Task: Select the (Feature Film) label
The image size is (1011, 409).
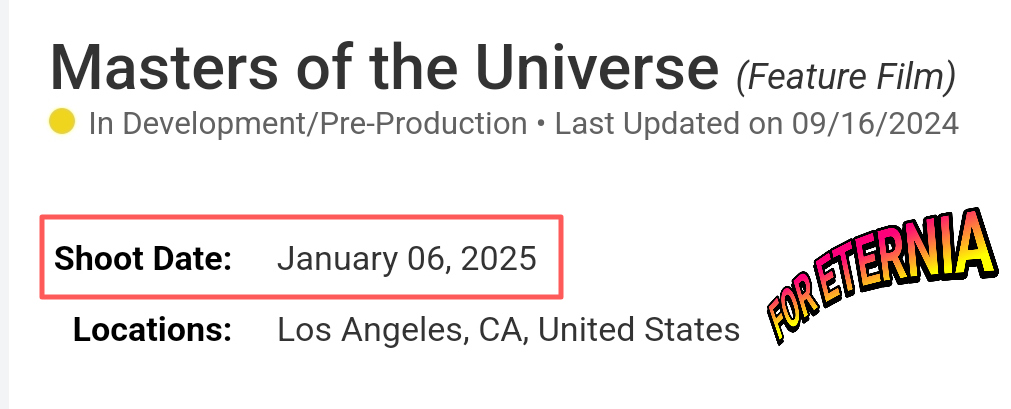Action: tap(846, 73)
